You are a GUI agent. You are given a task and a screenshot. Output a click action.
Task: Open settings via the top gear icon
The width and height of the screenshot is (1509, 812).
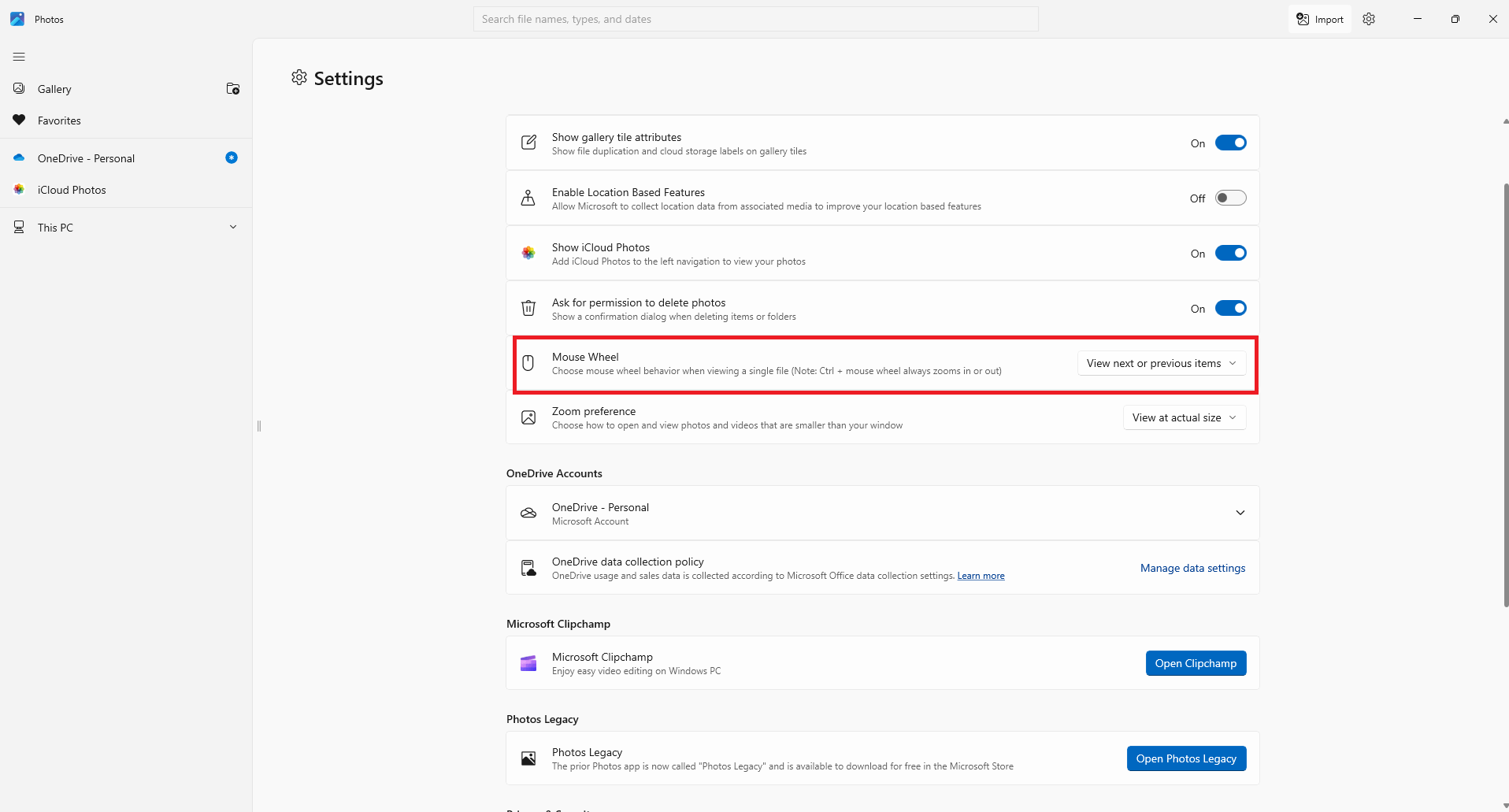[x=1369, y=19]
